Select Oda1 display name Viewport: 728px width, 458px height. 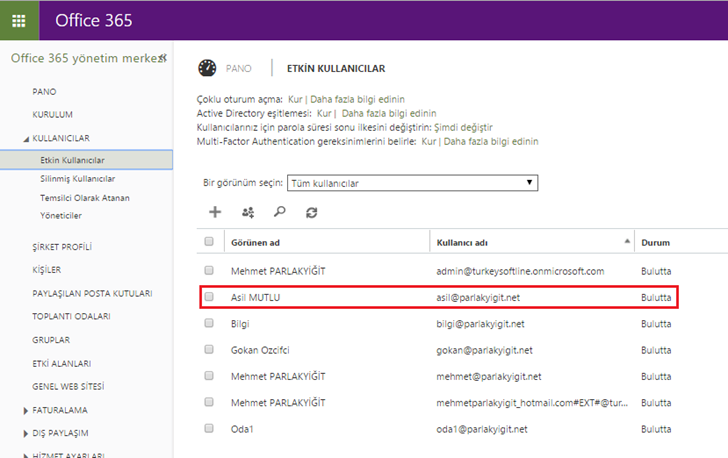click(242, 429)
